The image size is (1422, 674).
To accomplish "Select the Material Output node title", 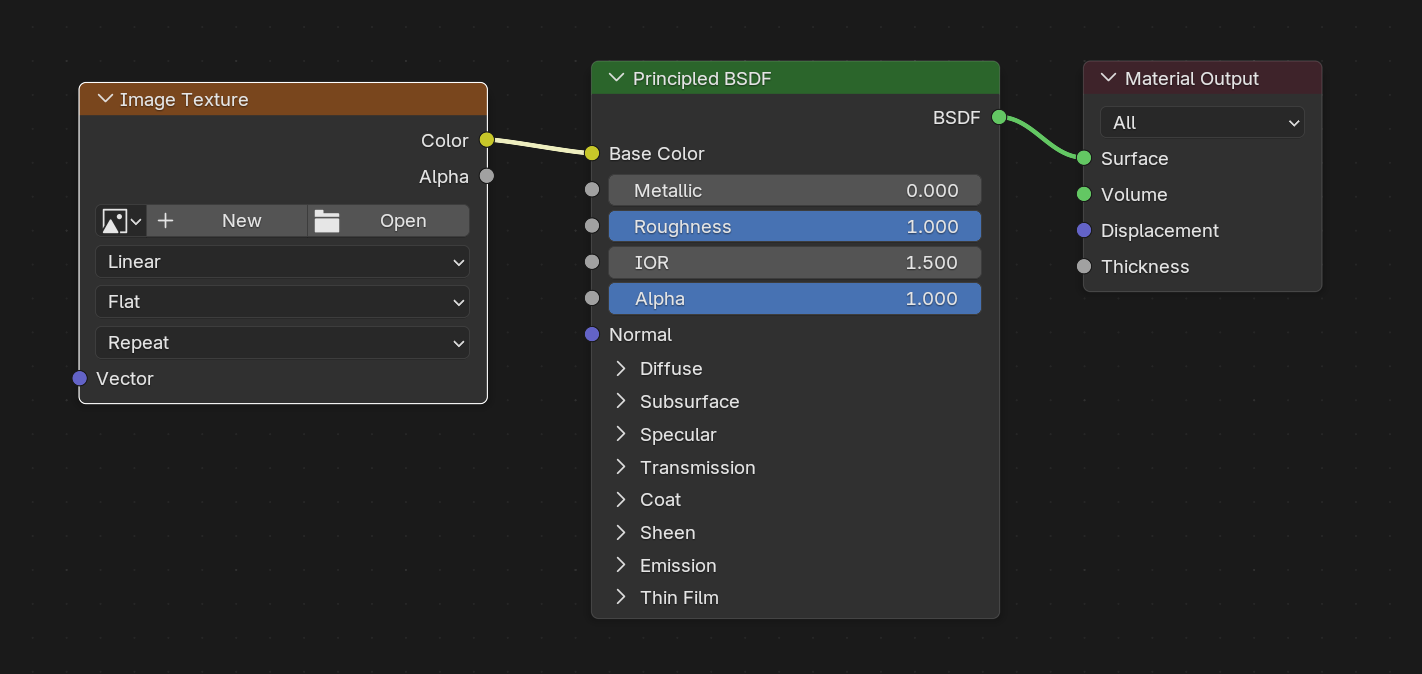I will click(1192, 78).
